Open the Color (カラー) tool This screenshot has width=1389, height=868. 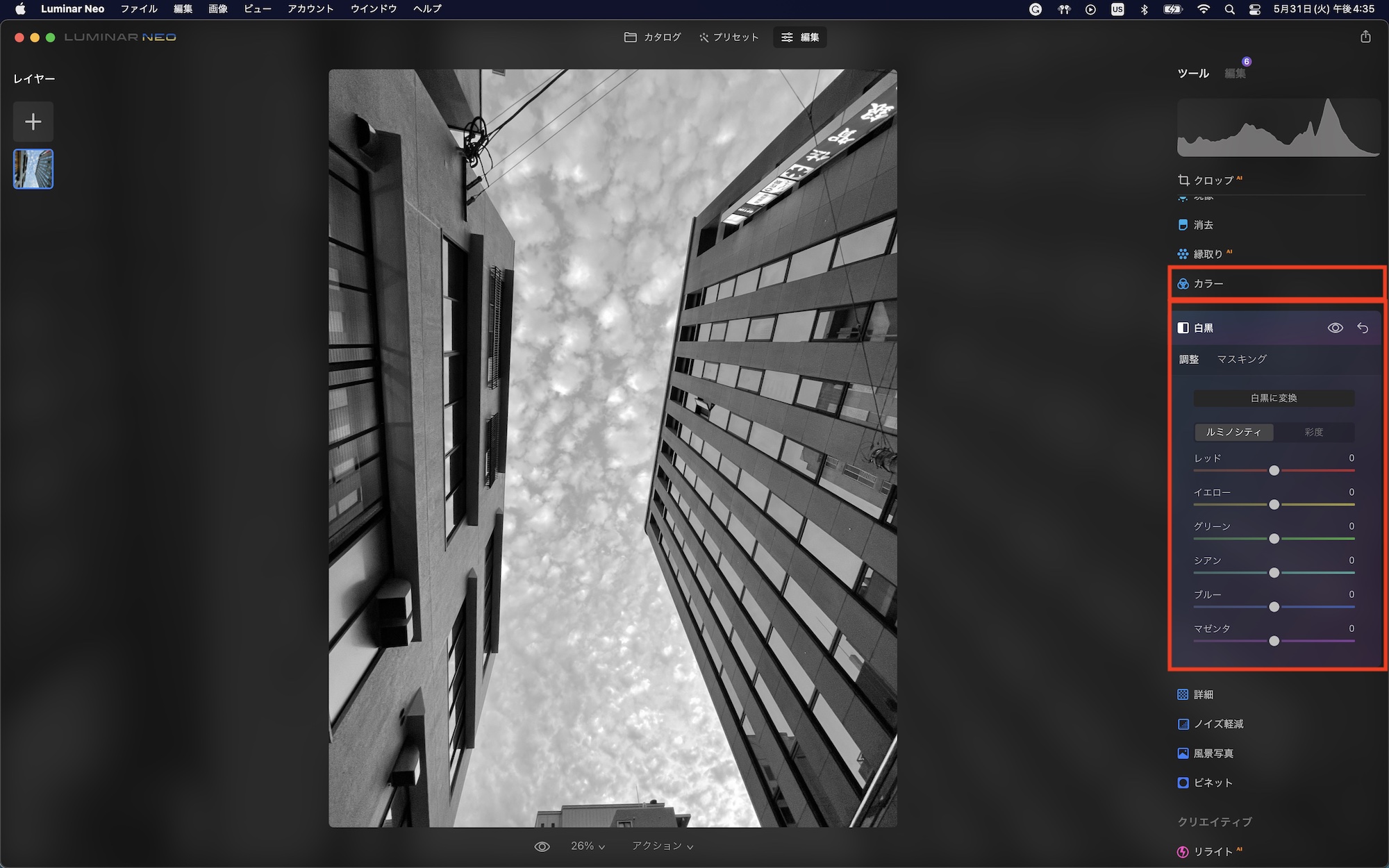point(1208,284)
